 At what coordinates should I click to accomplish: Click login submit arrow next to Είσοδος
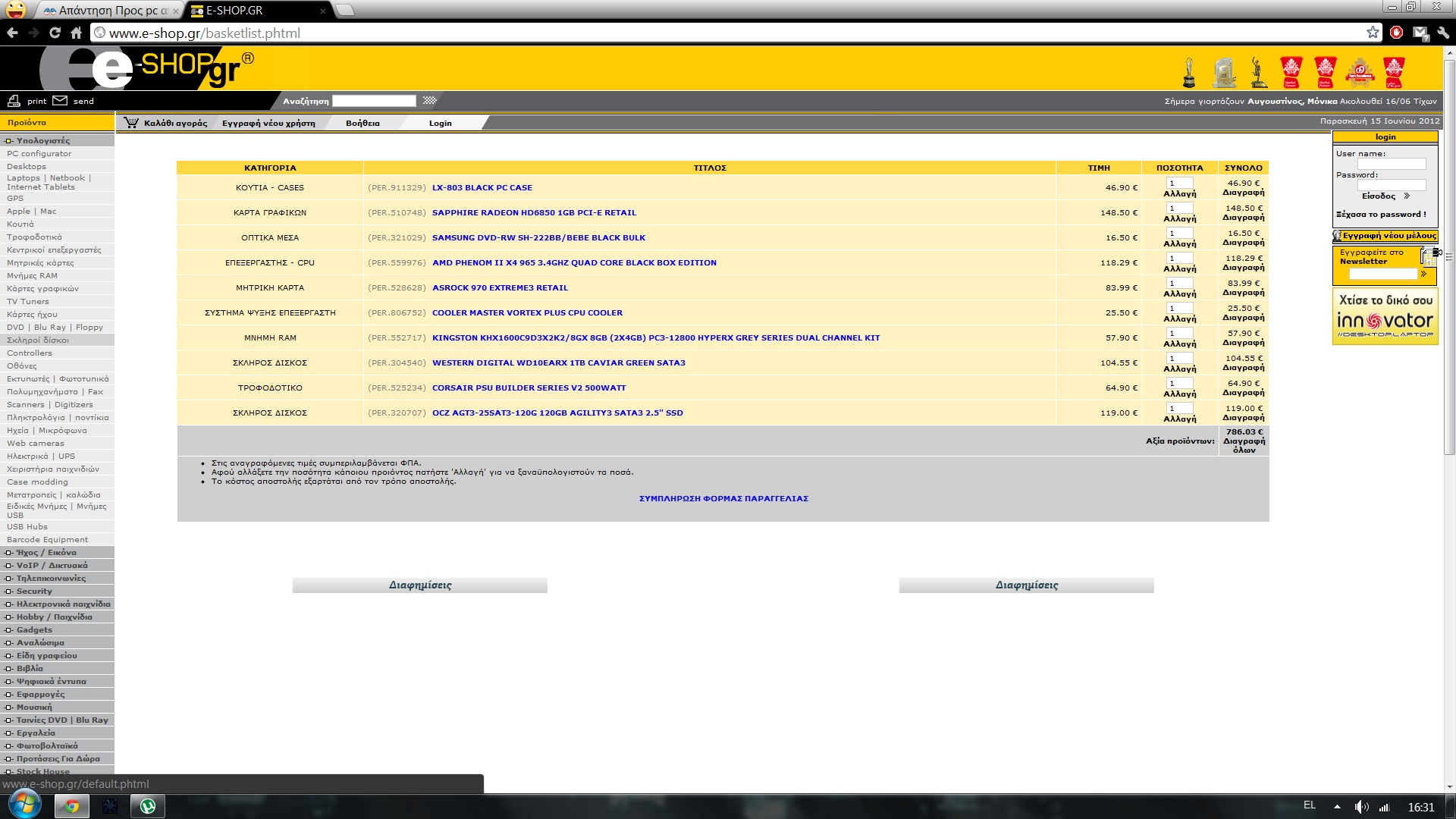(x=1407, y=196)
